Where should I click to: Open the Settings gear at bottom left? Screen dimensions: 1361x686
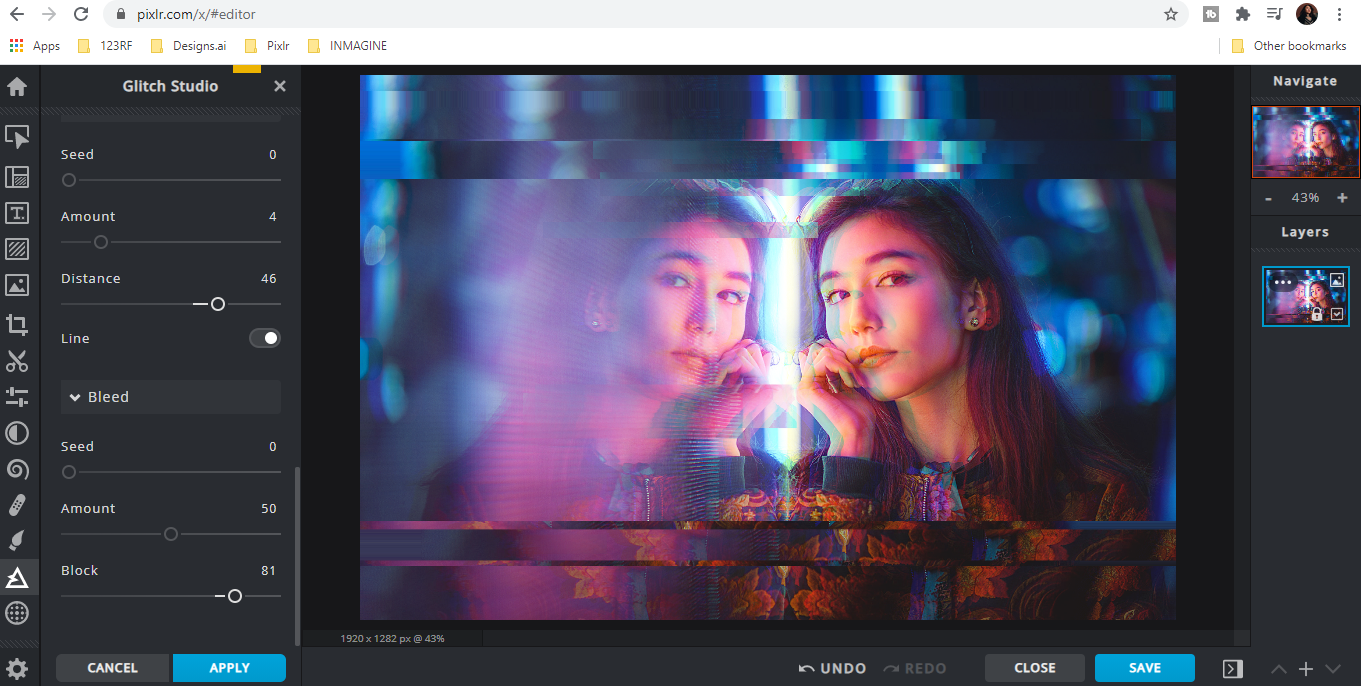coord(17,668)
